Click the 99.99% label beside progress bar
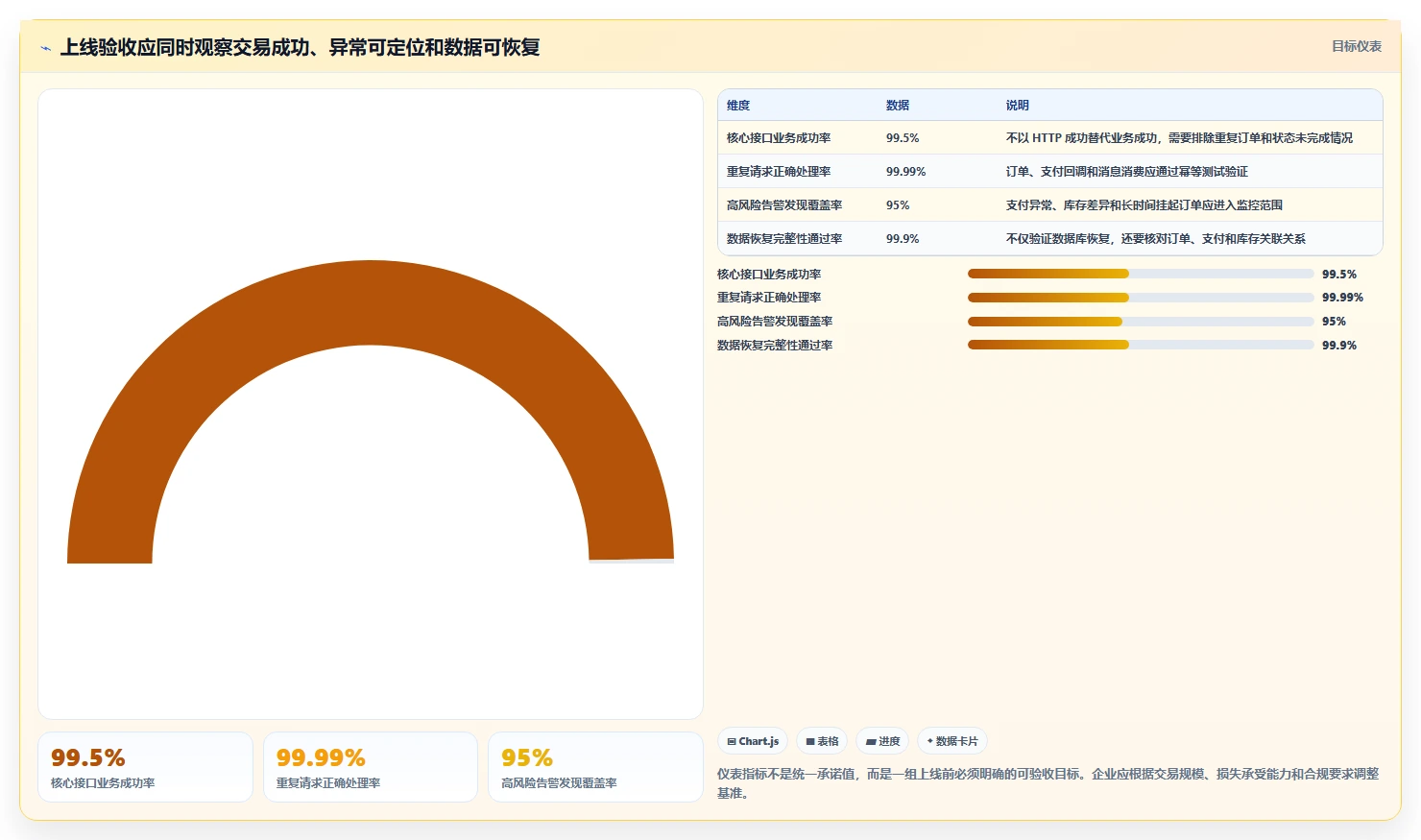This screenshot has width=1421, height=840. pyautogui.click(x=1342, y=298)
